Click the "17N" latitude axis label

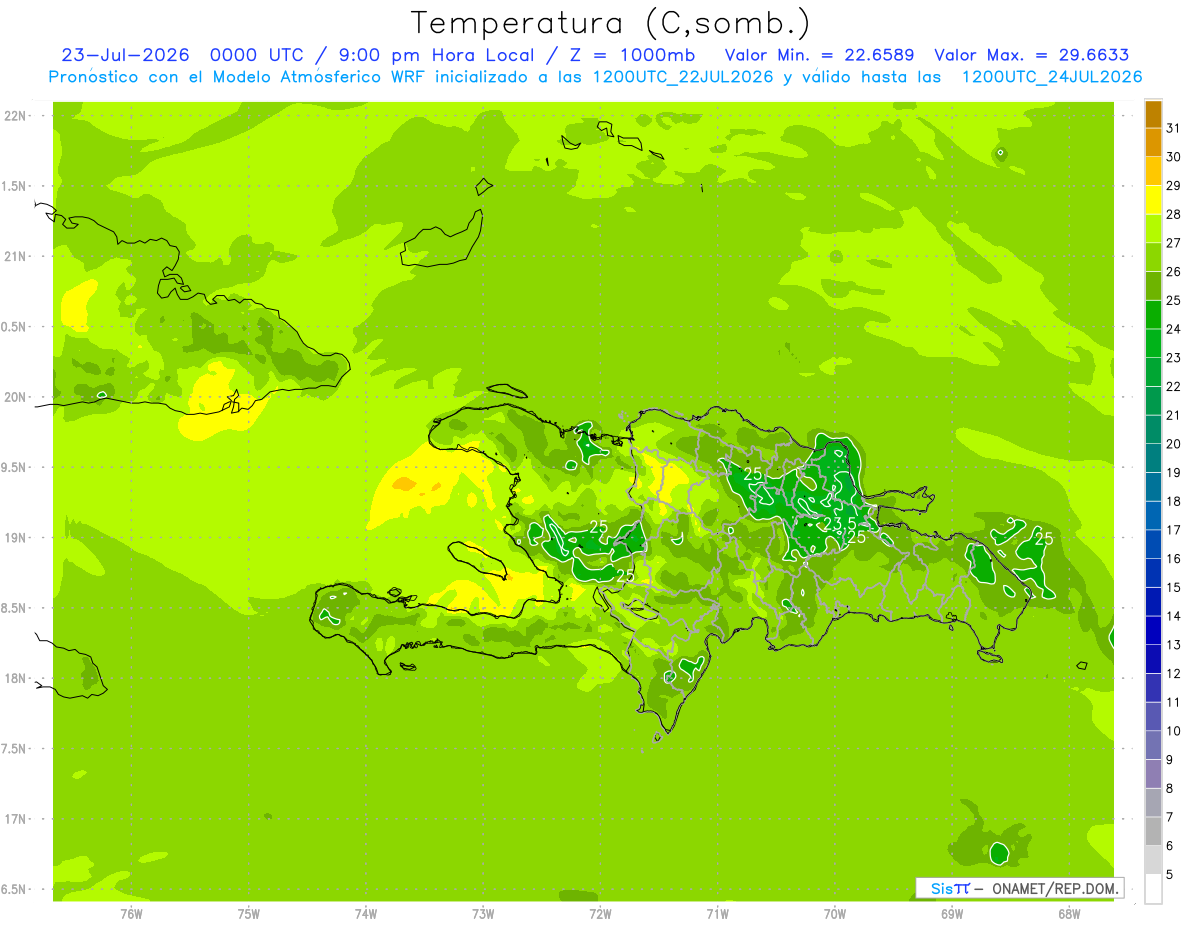pyautogui.click(x=17, y=819)
